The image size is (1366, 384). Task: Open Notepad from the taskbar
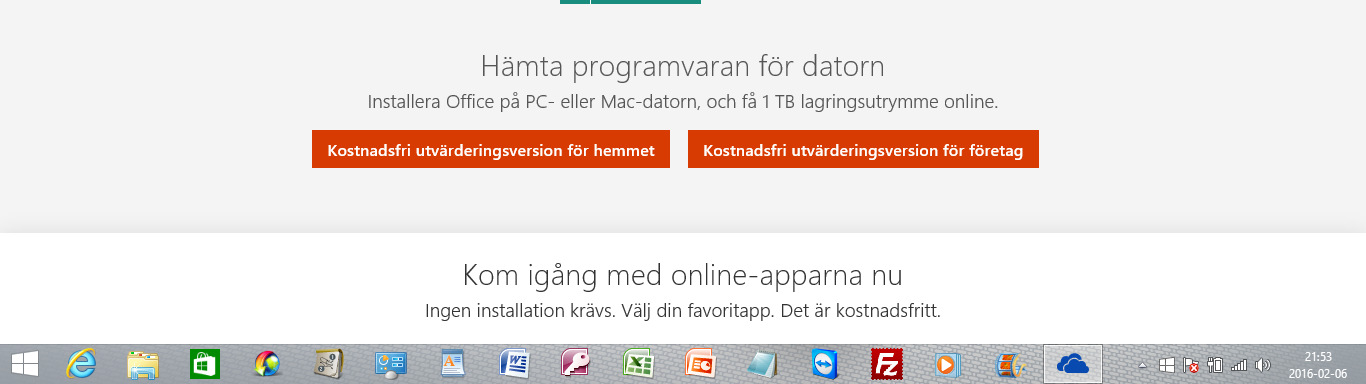763,364
